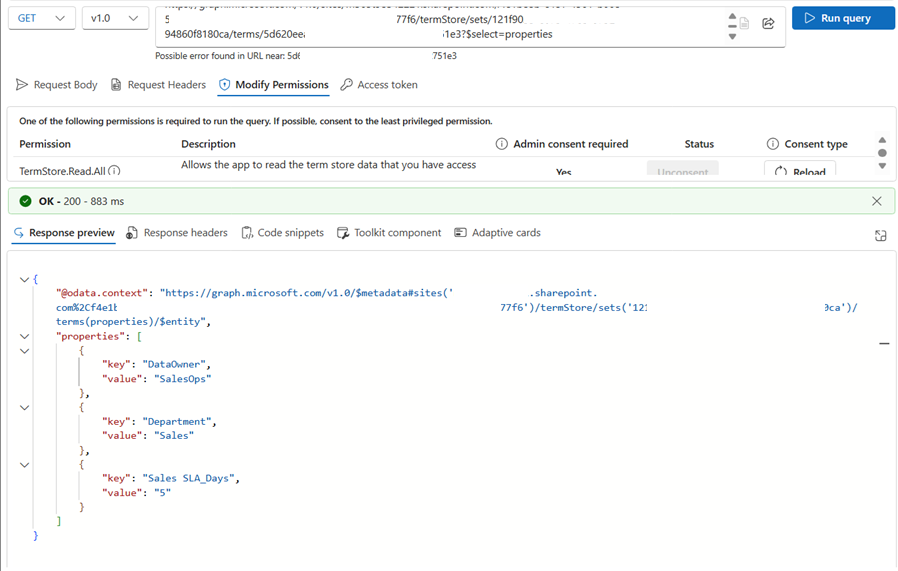This screenshot has height=571, width=898.
Task: Switch to the Request Headers tab
Action: click(x=158, y=85)
